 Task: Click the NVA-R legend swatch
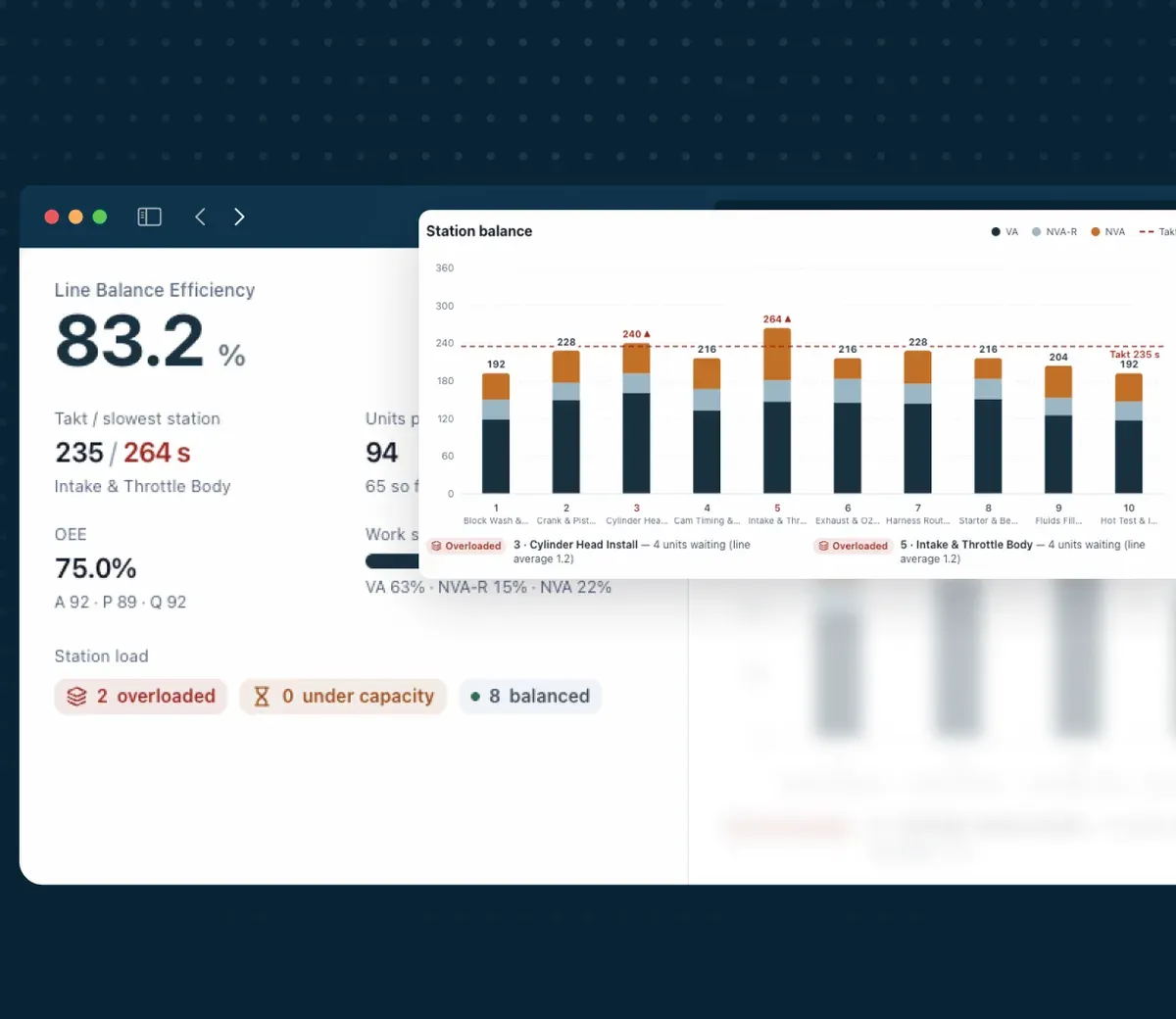[1036, 232]
